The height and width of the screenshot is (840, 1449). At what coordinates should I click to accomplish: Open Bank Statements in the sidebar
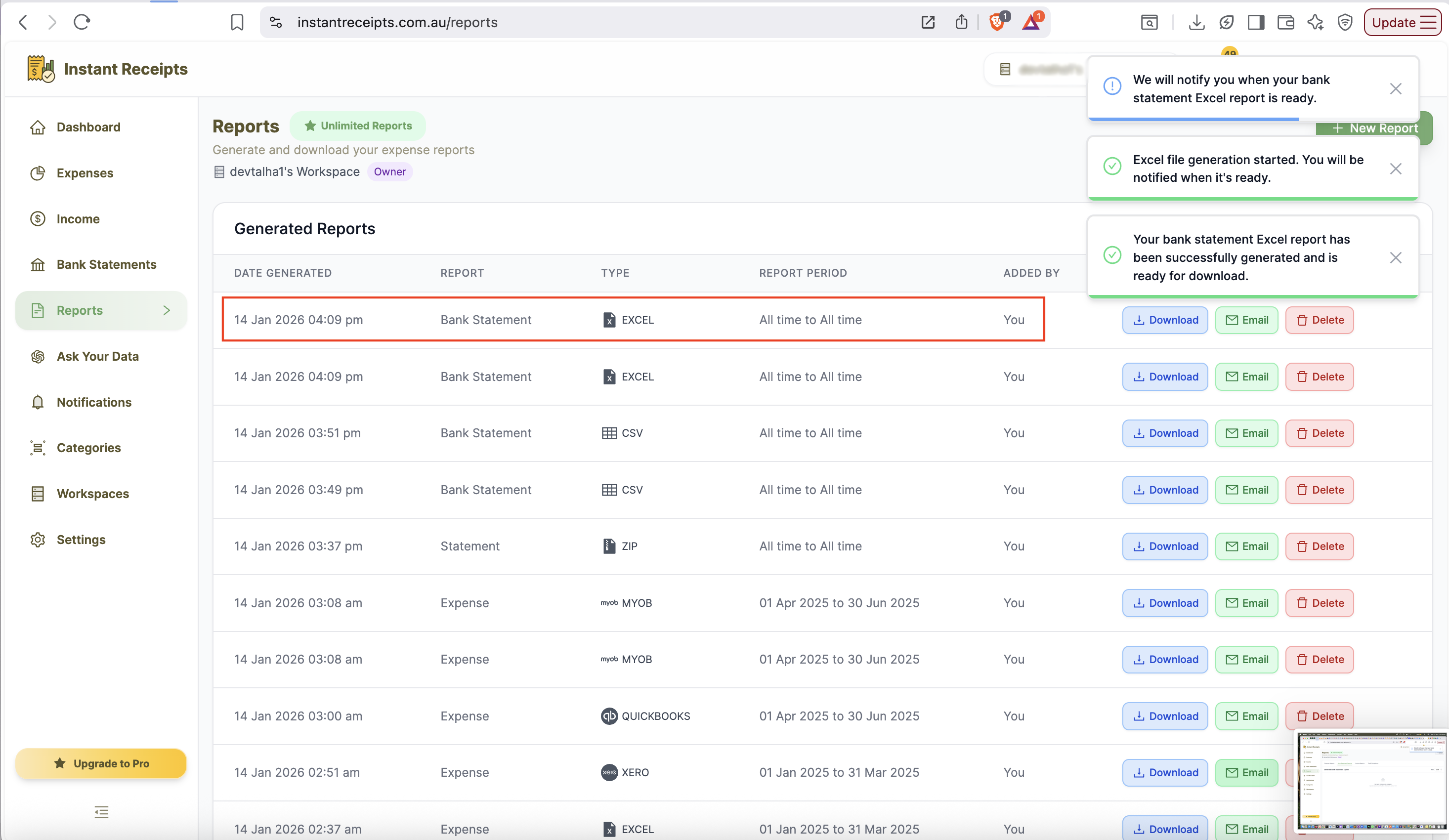pos(101,264)
